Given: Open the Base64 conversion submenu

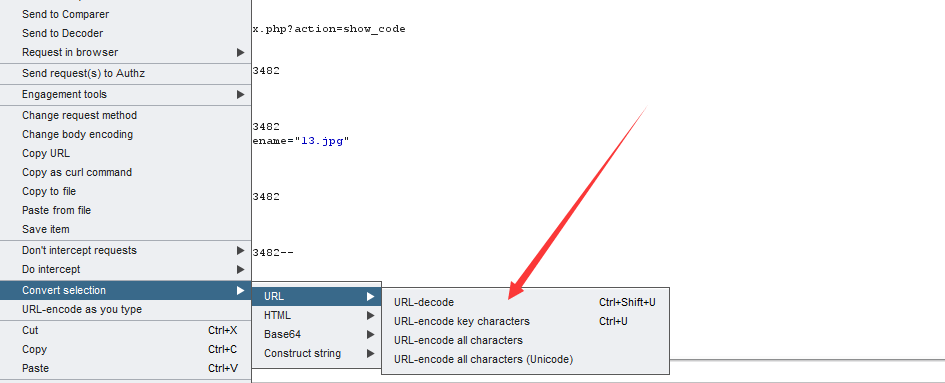Looking at the screenshot, I should (x=317, y=334).
